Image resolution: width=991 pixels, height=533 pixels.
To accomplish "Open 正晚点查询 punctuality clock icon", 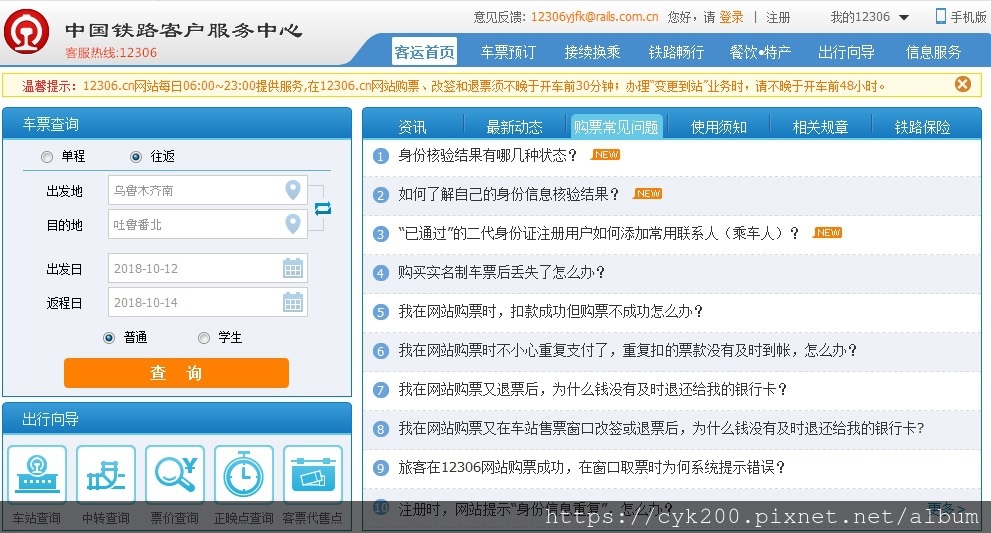I will 244,474.
